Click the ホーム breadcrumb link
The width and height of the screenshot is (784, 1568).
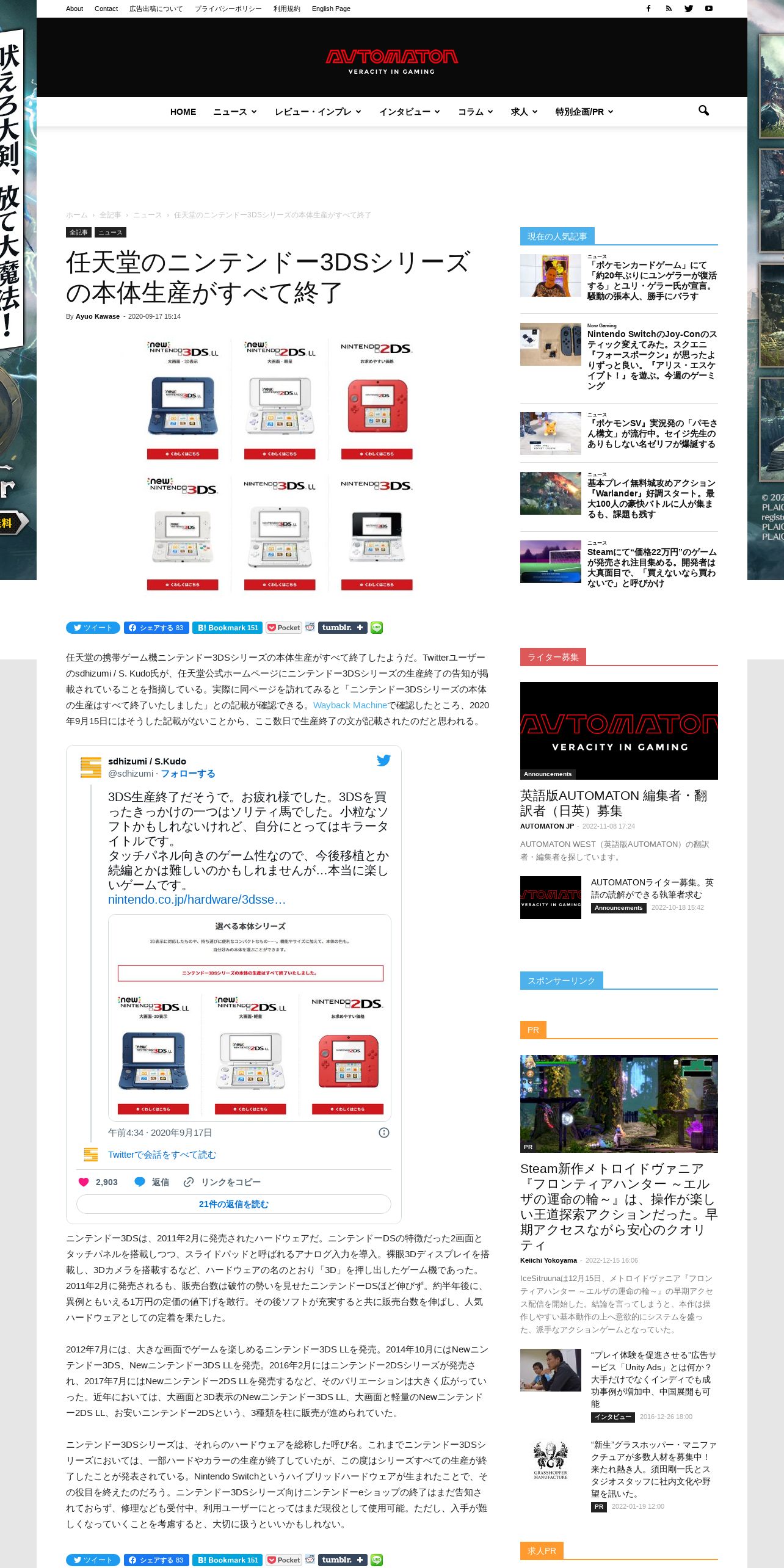pyautogui.click(x=77, y=215)
